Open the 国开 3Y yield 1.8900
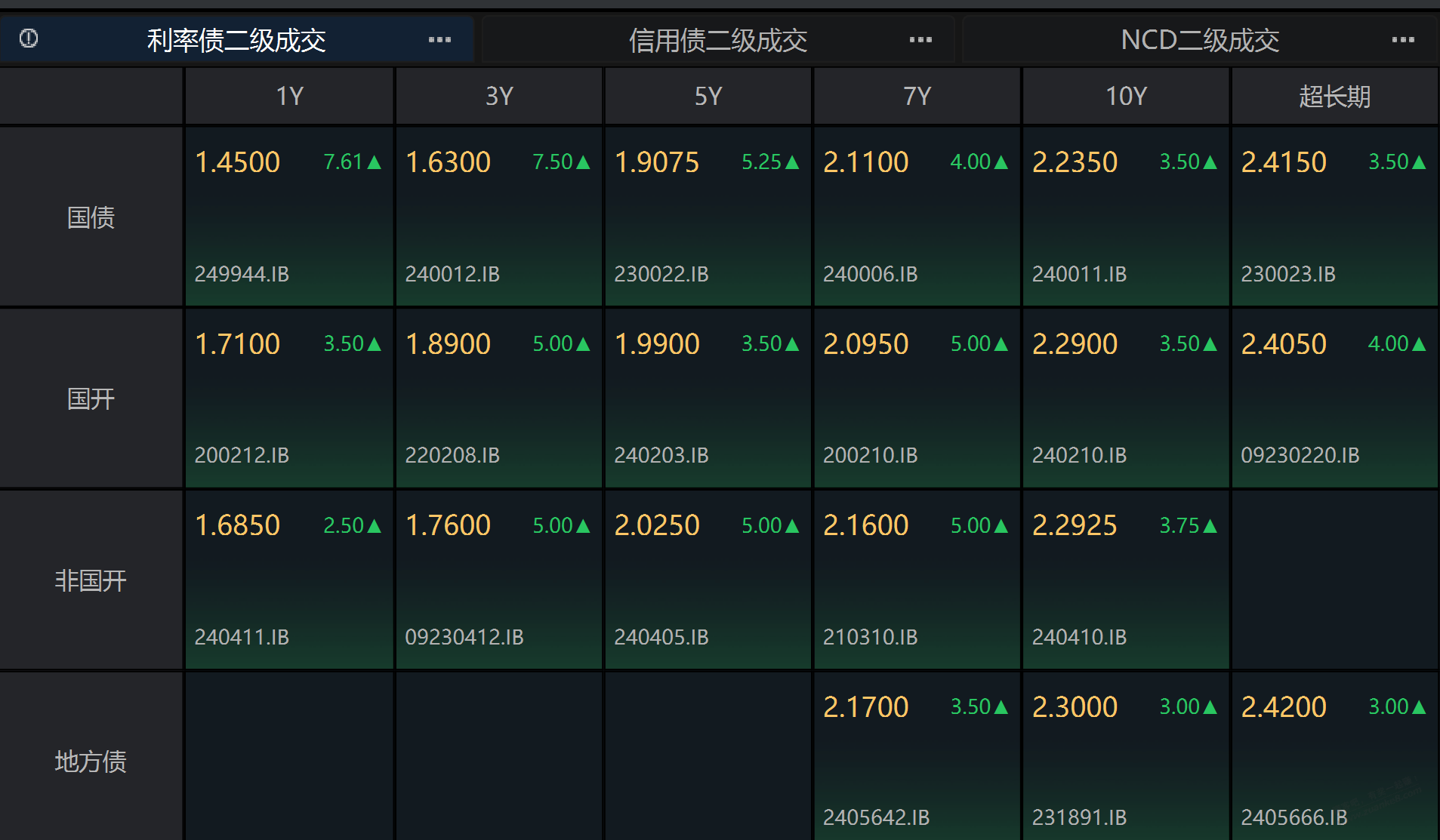This screenshot has width=1440, height=840. (x=448, y=344)
